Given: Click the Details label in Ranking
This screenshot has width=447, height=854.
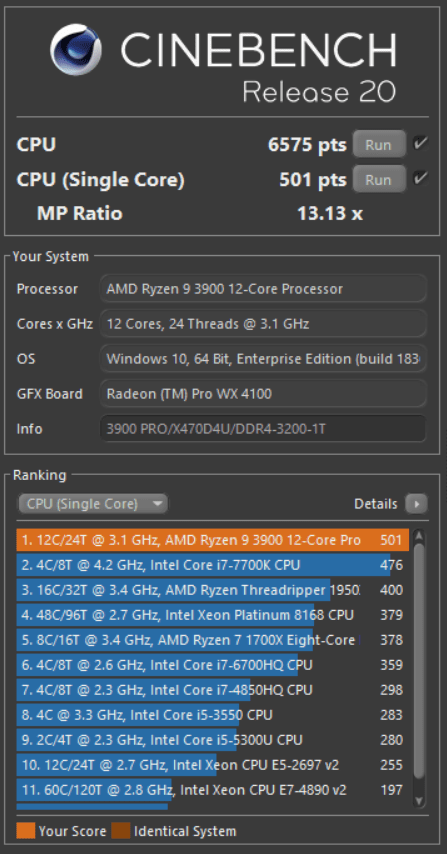Looking at the screenshot, I should click(x=376, y=504).
